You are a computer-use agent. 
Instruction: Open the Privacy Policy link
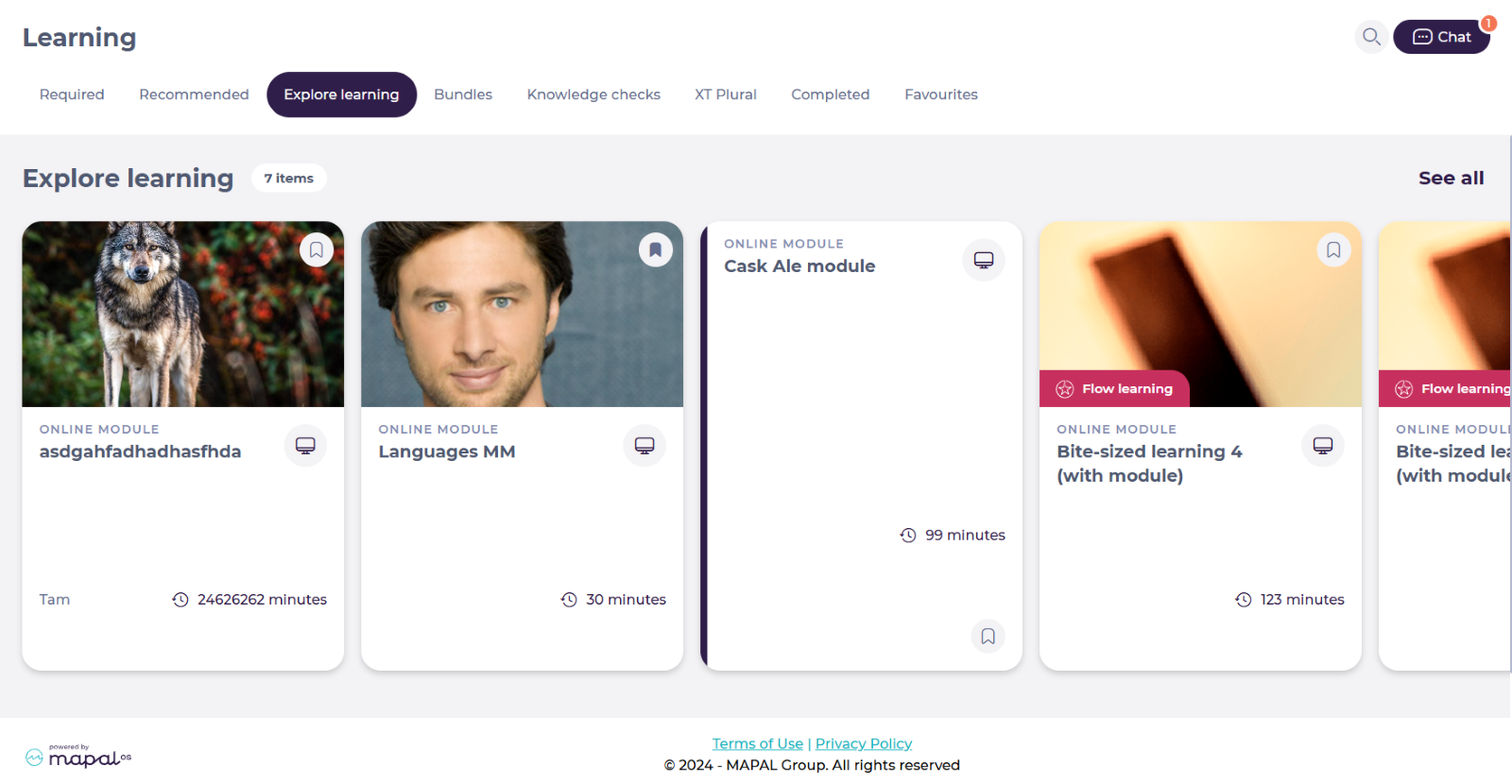864,743
